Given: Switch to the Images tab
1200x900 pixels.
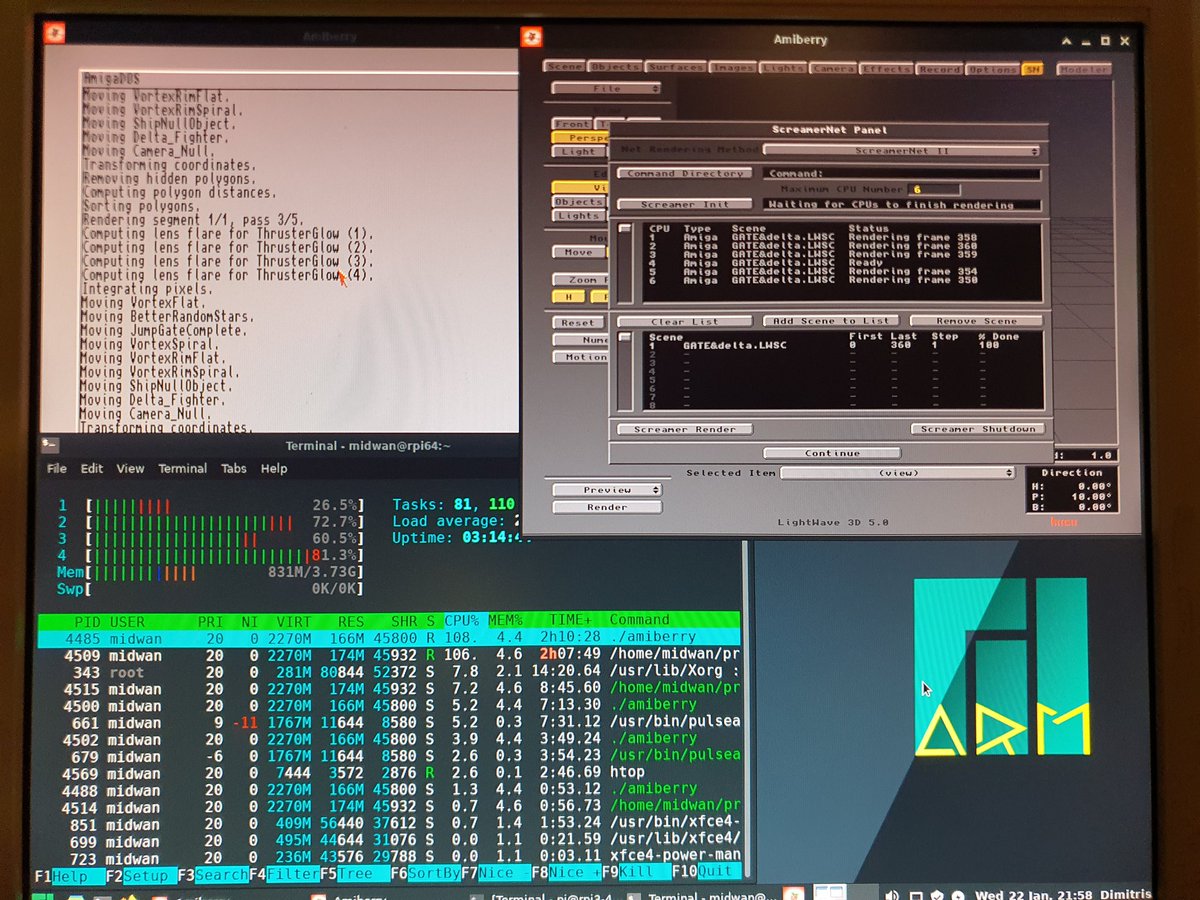Looking at the screenshot, I should [732, 68].
